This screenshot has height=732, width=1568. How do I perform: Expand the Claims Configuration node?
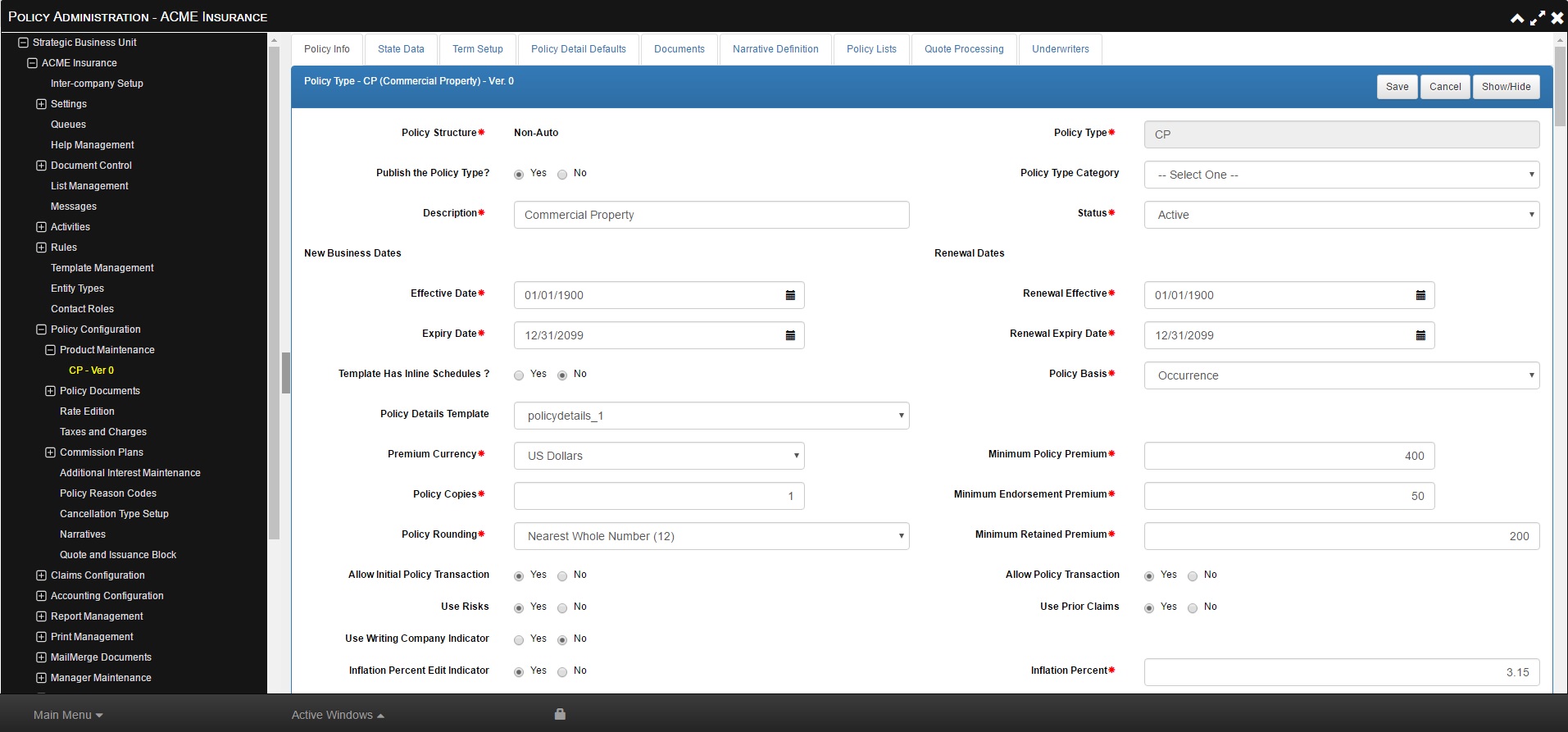(41, 575)
